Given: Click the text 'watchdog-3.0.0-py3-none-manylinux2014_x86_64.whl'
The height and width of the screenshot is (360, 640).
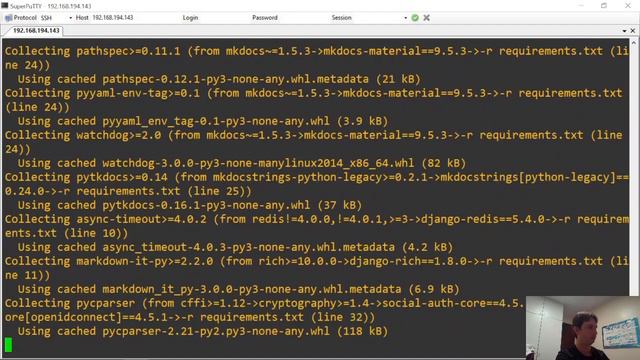Looking at the screenshot, I should point(258,163).
